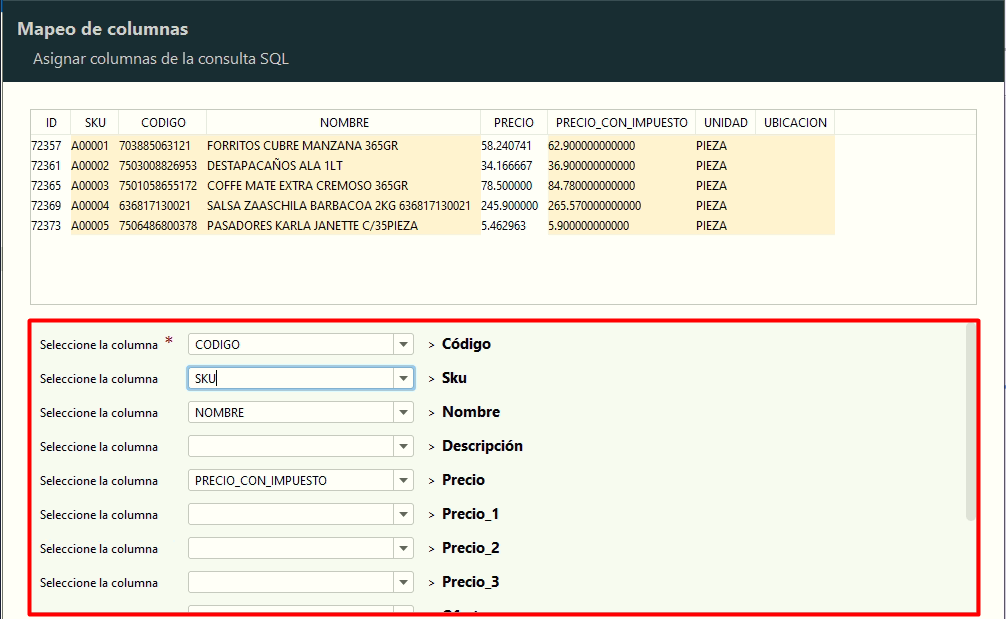Click the empty Descripción combo box field

tap(290, 446)
